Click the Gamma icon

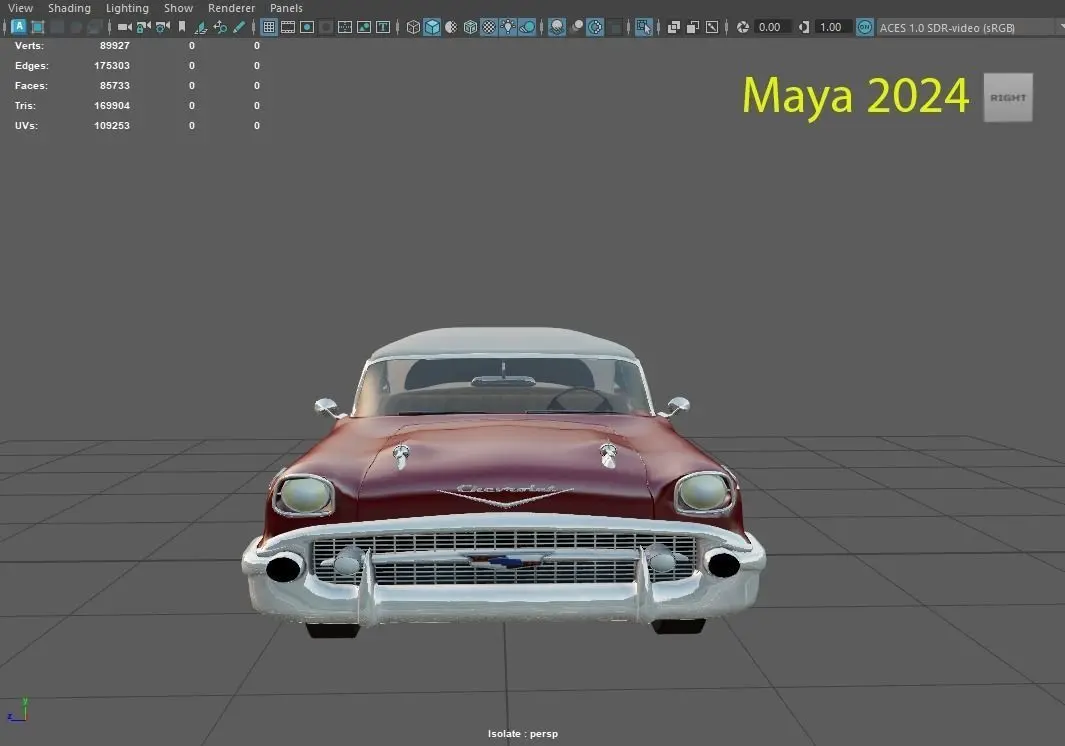tap(804, 27)
